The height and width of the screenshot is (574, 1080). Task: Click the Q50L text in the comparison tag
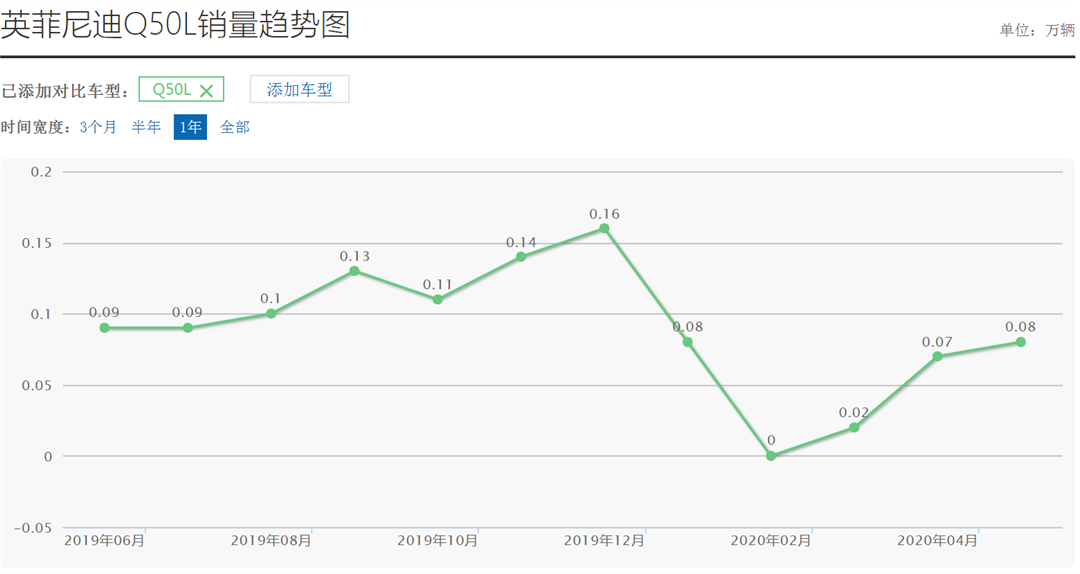(171, 89)
